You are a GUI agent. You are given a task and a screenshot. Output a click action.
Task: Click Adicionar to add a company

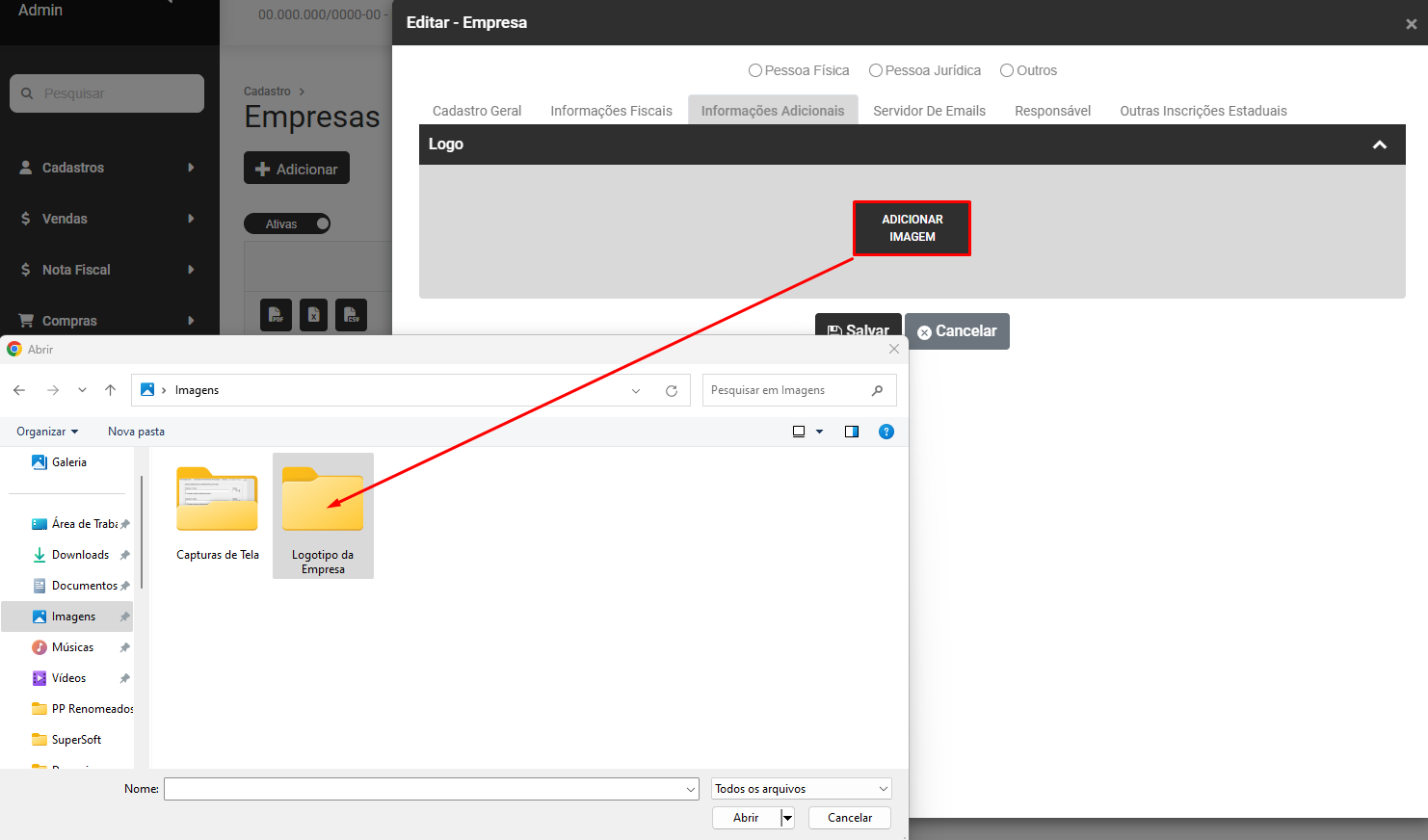coord(297,169)
